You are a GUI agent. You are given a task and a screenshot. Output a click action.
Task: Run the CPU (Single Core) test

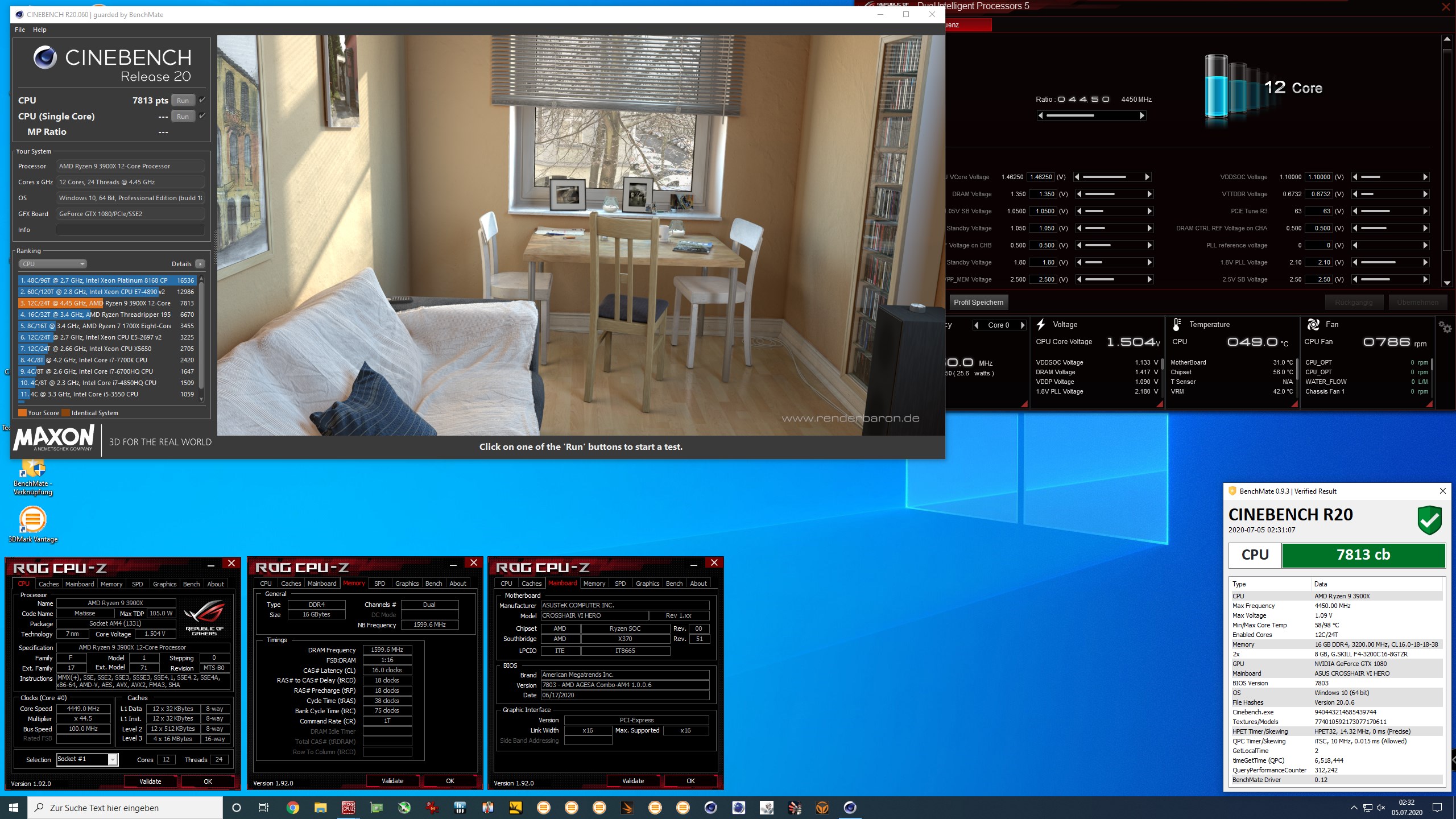point(183,117)
